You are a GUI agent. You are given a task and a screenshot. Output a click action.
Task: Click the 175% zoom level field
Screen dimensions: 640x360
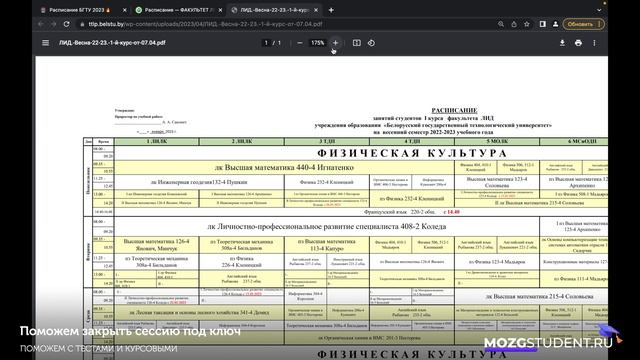(x=318, y=43)
